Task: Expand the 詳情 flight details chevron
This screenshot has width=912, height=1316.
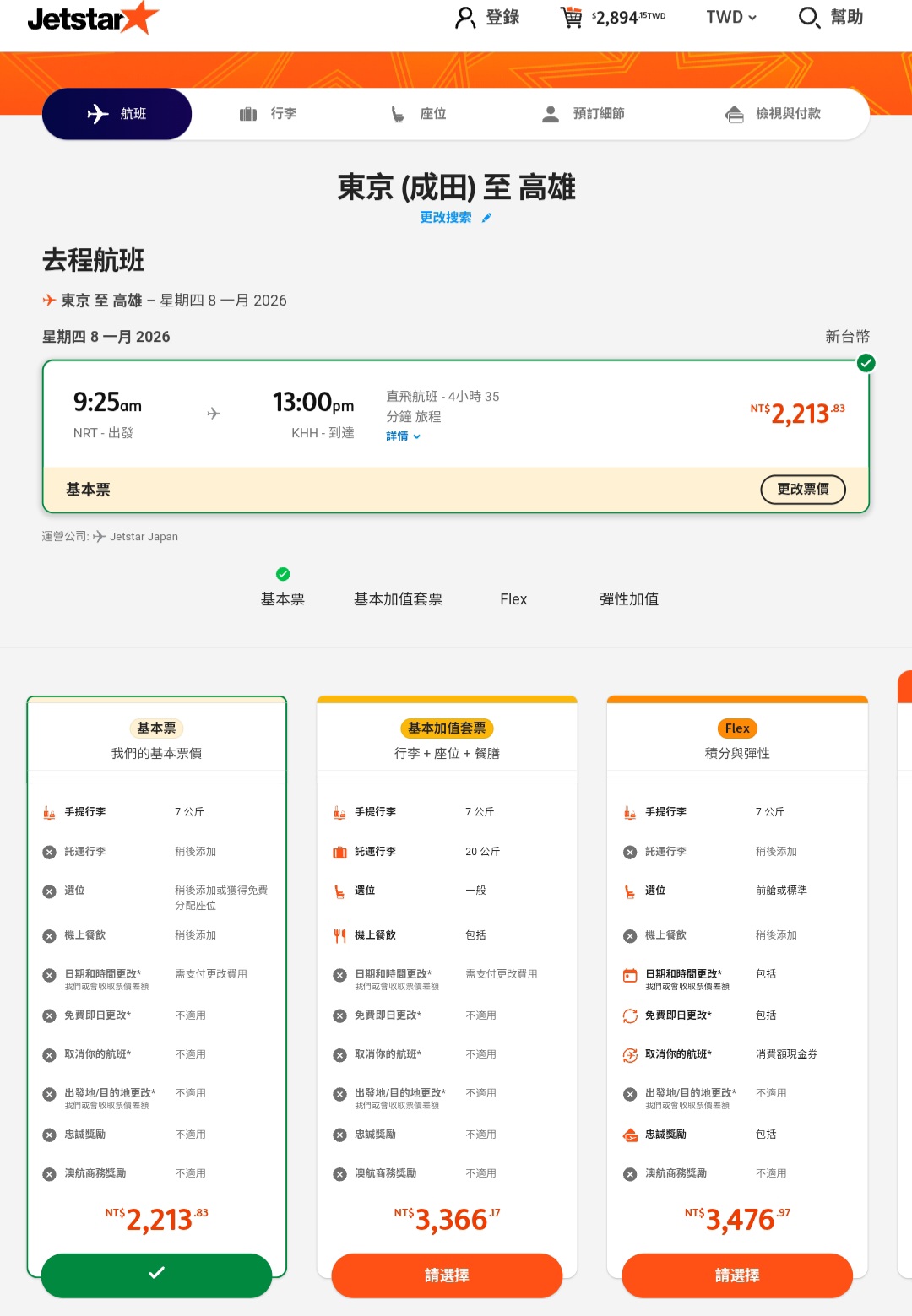Action: [x=418, y=436]
